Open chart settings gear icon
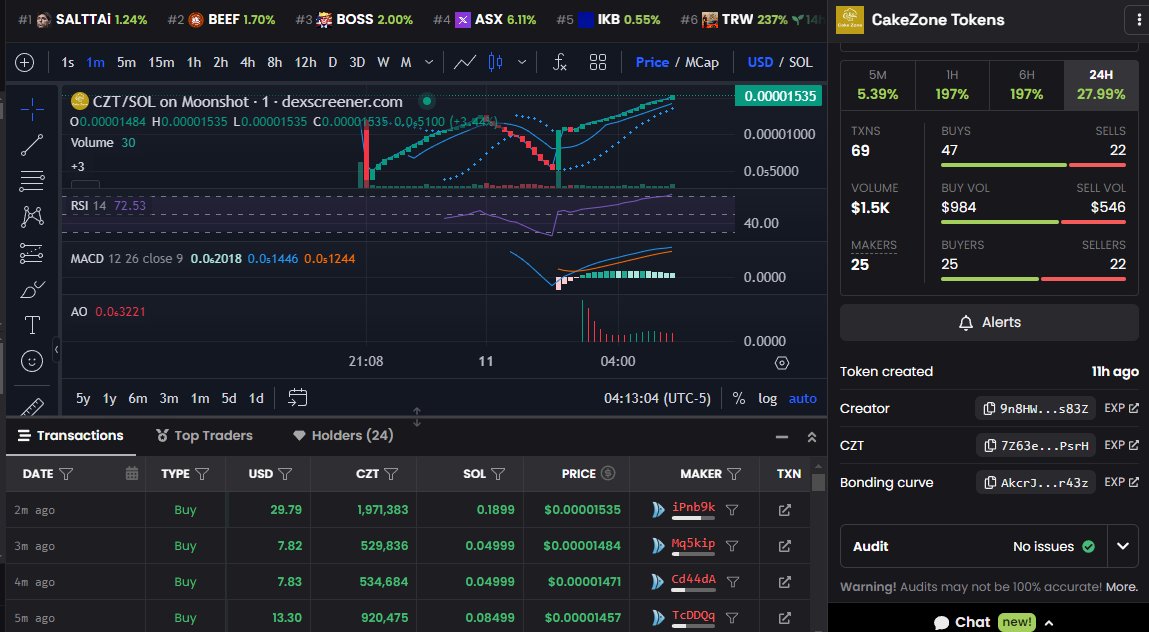 [782, 363]
